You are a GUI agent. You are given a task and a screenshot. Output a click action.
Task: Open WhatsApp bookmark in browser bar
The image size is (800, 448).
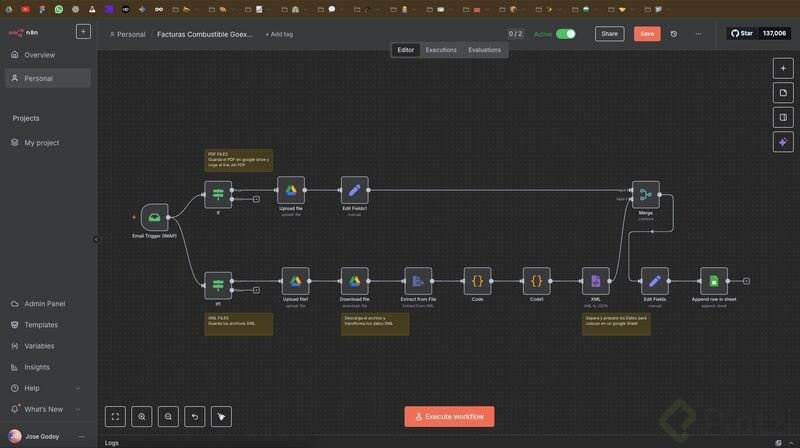[x=59, y=9]
